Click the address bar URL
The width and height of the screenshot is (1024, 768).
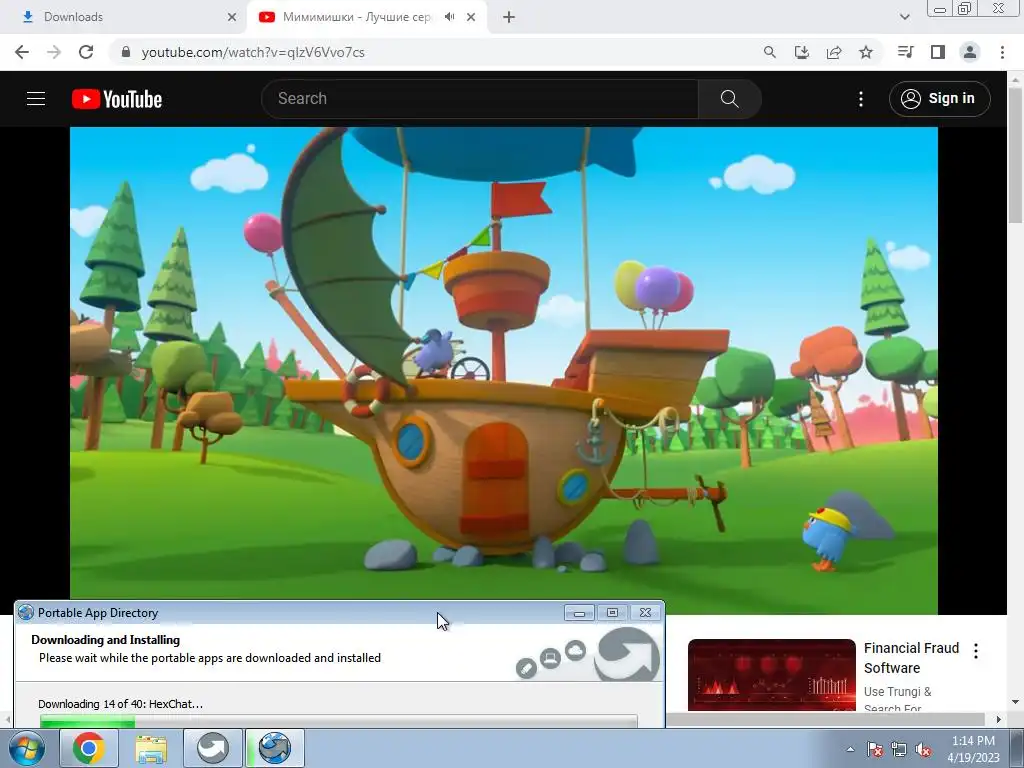click(253, 52)
